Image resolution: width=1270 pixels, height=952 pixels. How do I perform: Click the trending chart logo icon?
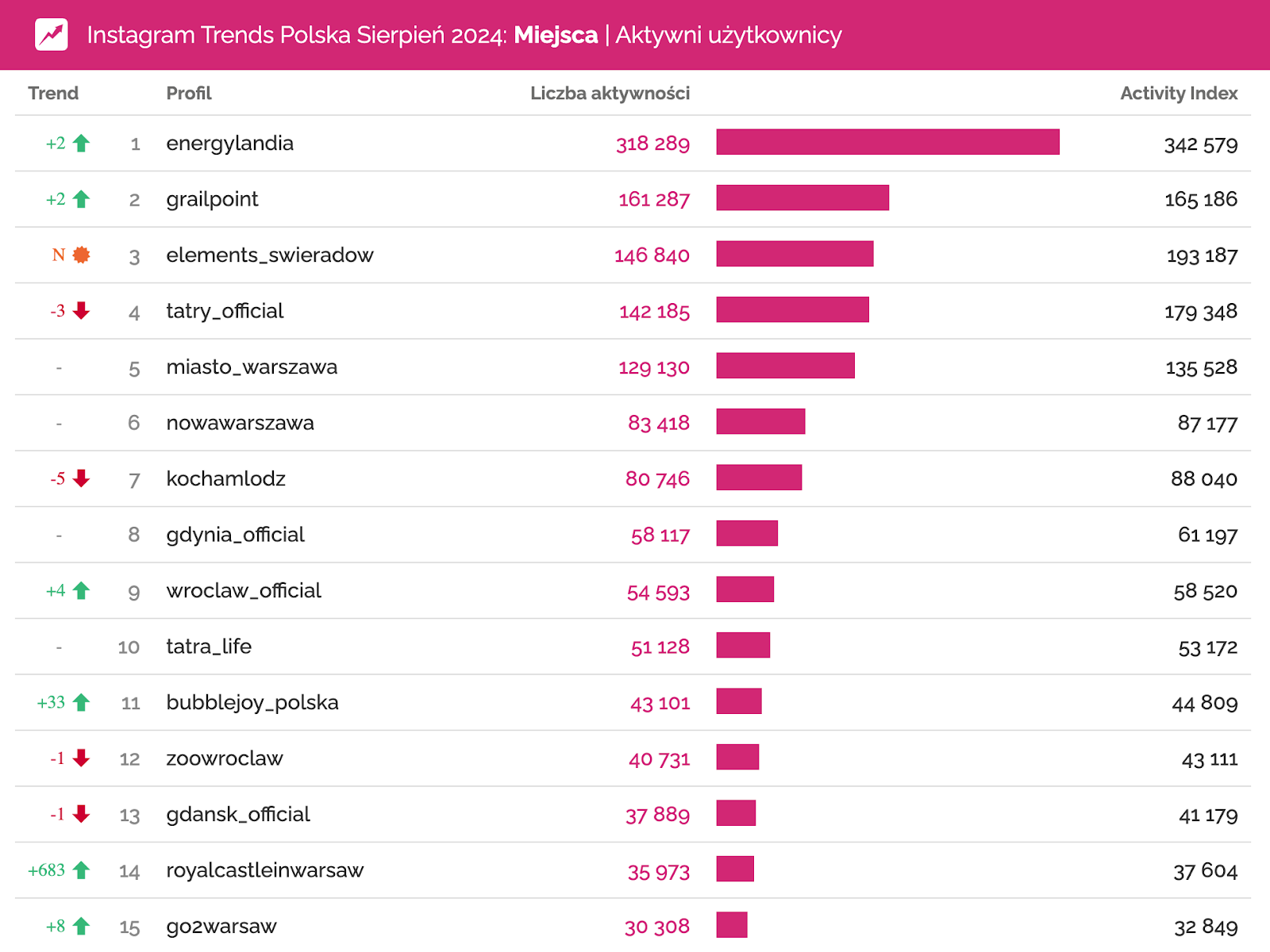[x=52, y=35]
